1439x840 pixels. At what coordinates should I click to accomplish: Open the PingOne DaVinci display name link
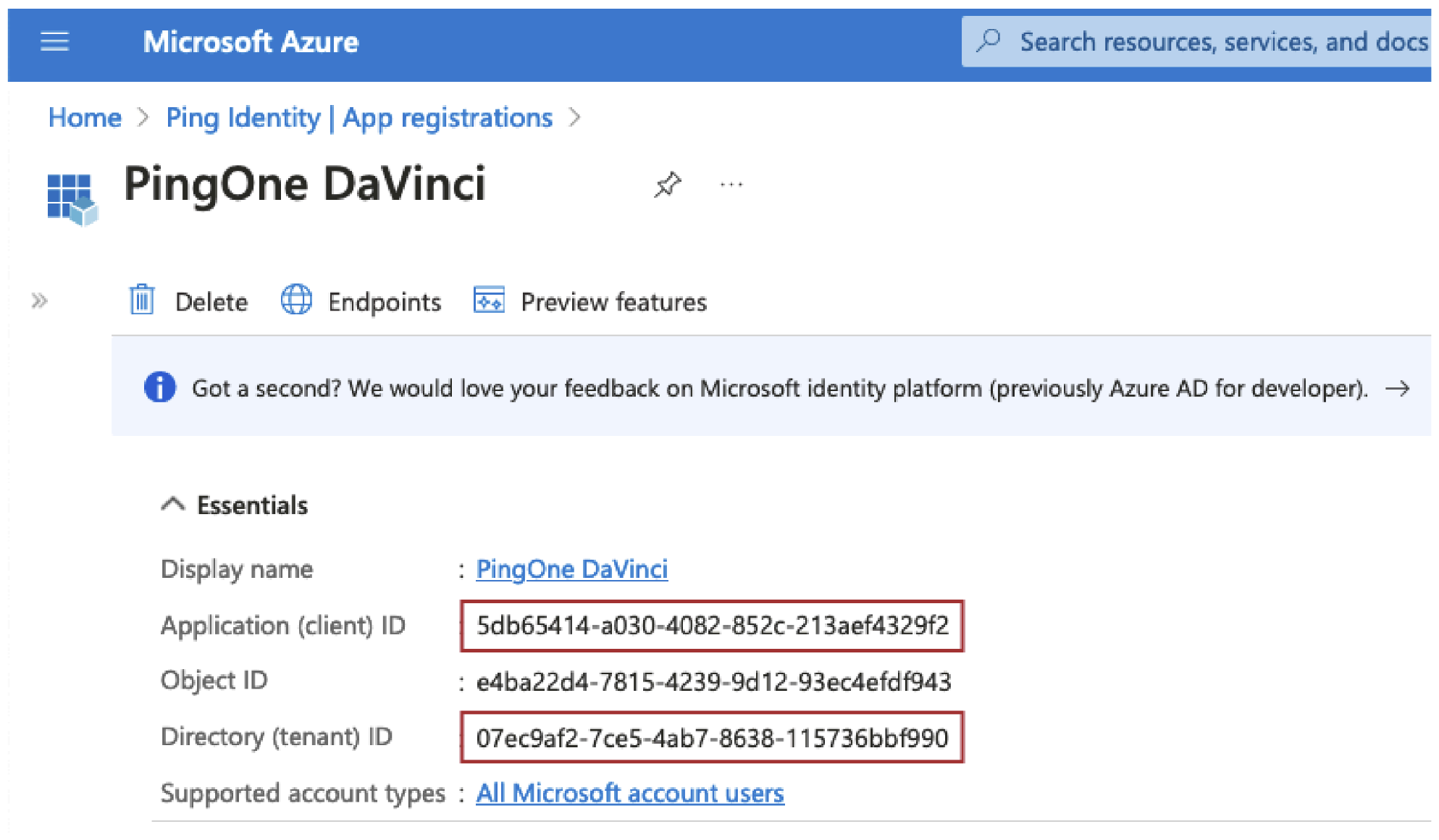[571, 569]
